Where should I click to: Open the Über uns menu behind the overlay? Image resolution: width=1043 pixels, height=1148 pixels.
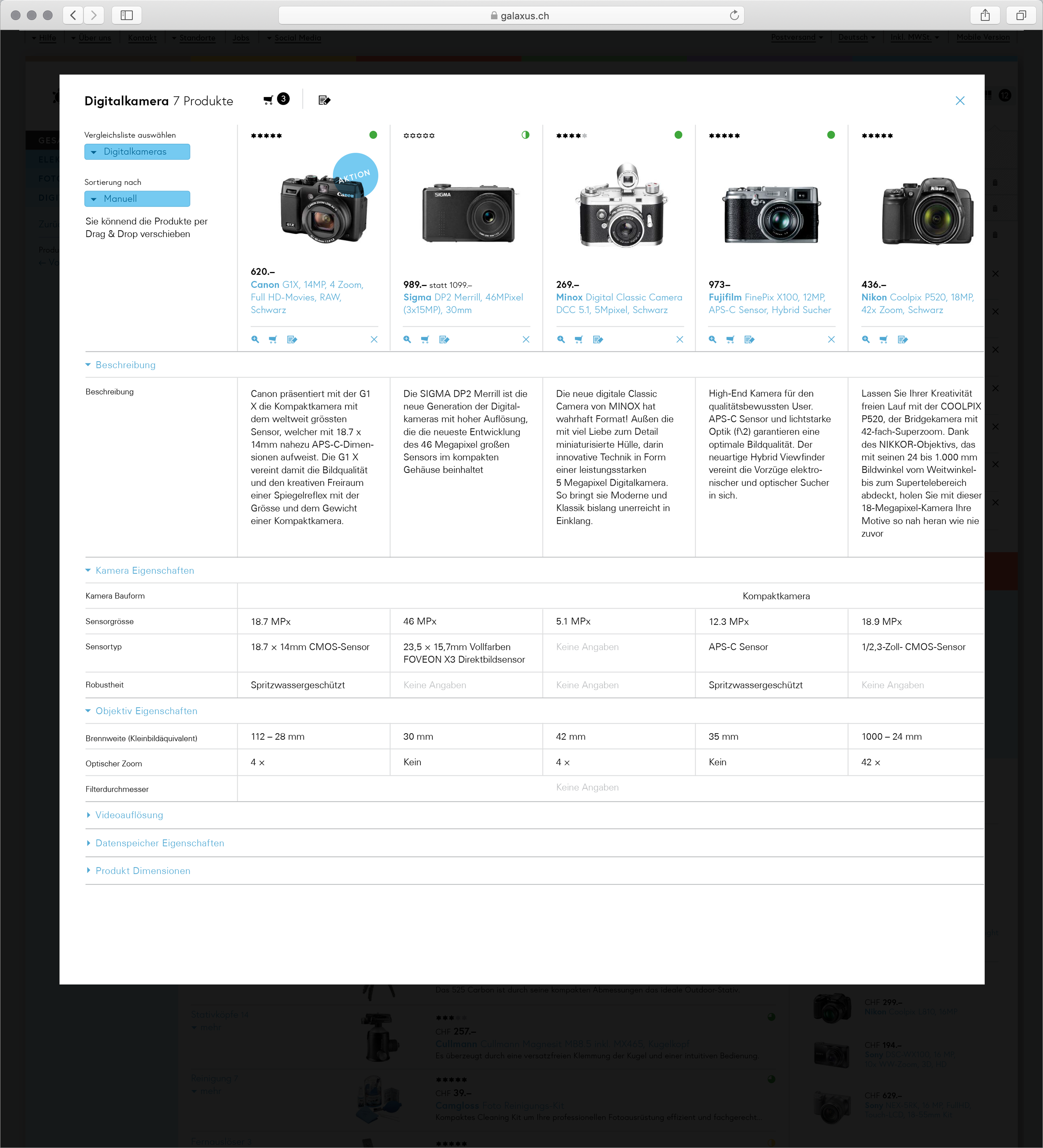coord(91,38)
